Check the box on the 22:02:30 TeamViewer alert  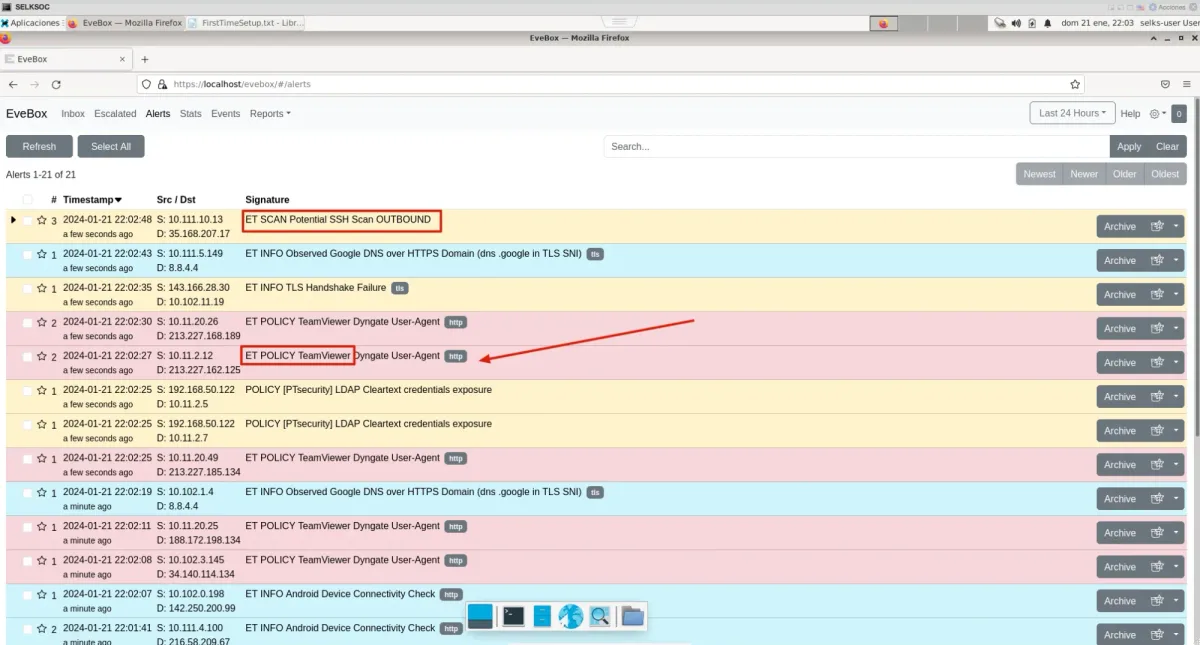pyautogui.click(x=28, y=322)
